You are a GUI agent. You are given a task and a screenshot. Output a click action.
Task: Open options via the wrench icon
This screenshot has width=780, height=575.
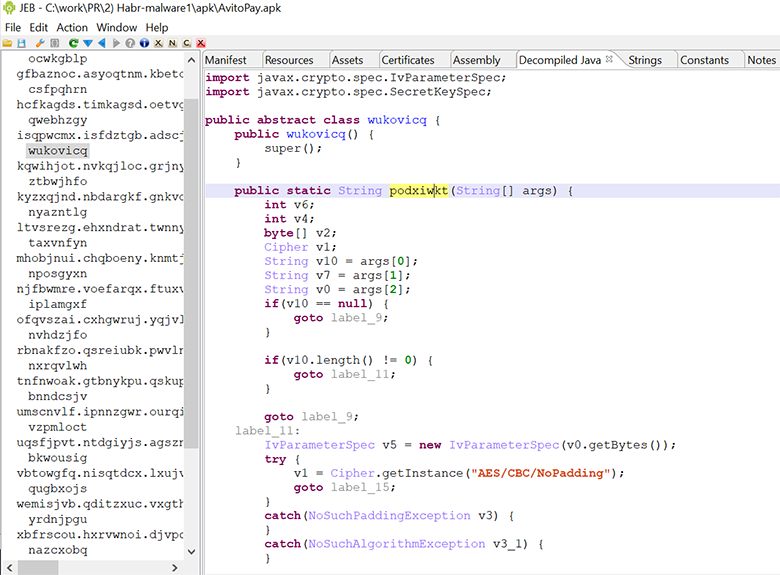(x=40, y=43)
